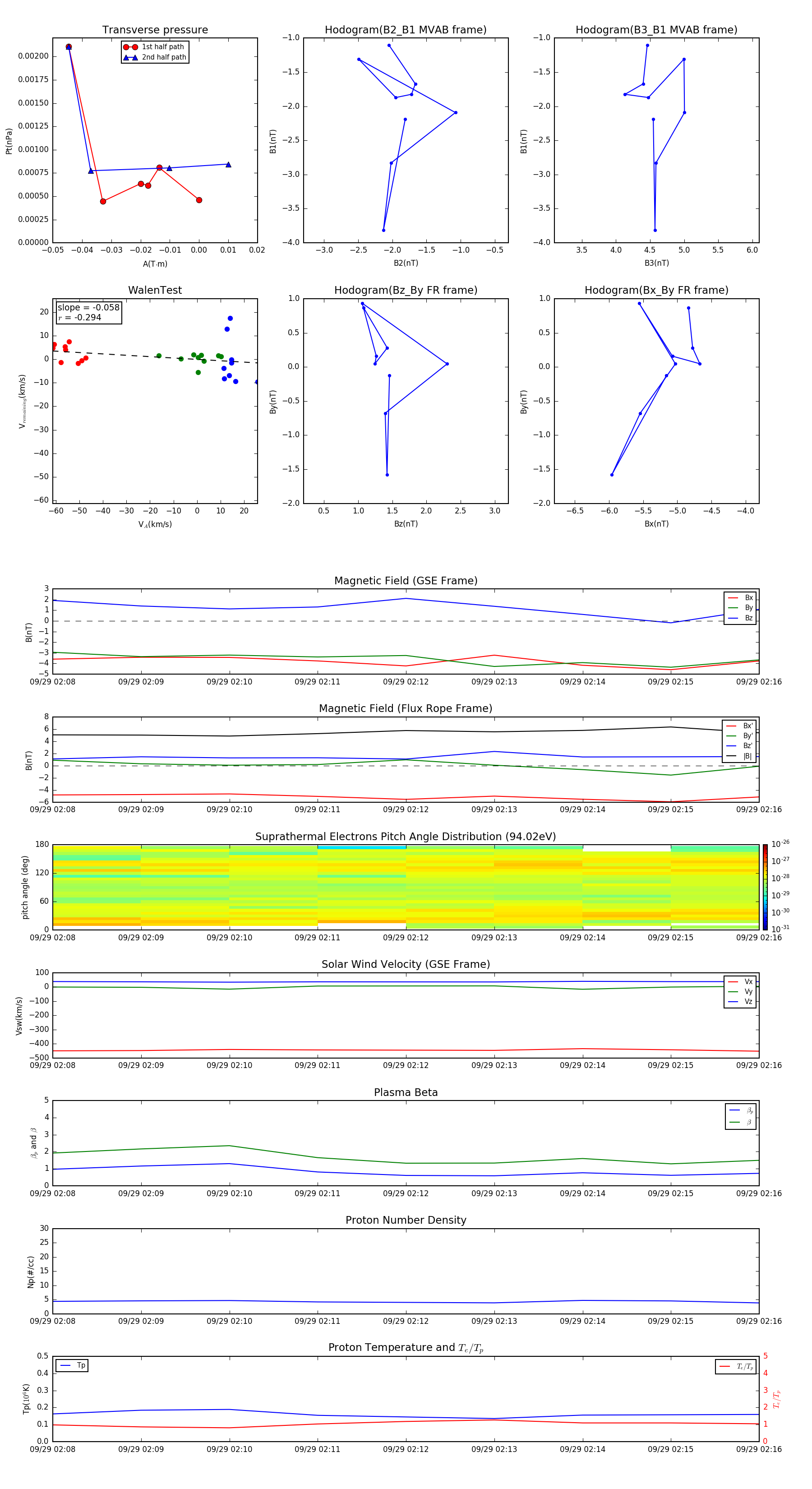Click the pitch angle colorbar
Image resolution: width=812 pixels, height=1489 pixels.
pyautogui.click(x=765, y=887)
